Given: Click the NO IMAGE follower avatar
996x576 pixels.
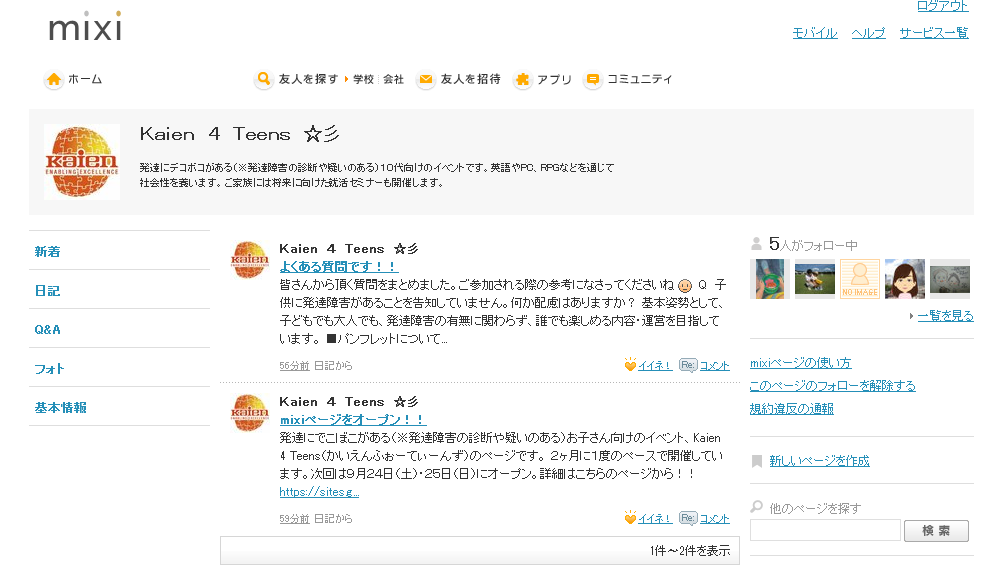Looking at the screenshot, I should click(860, 279).
